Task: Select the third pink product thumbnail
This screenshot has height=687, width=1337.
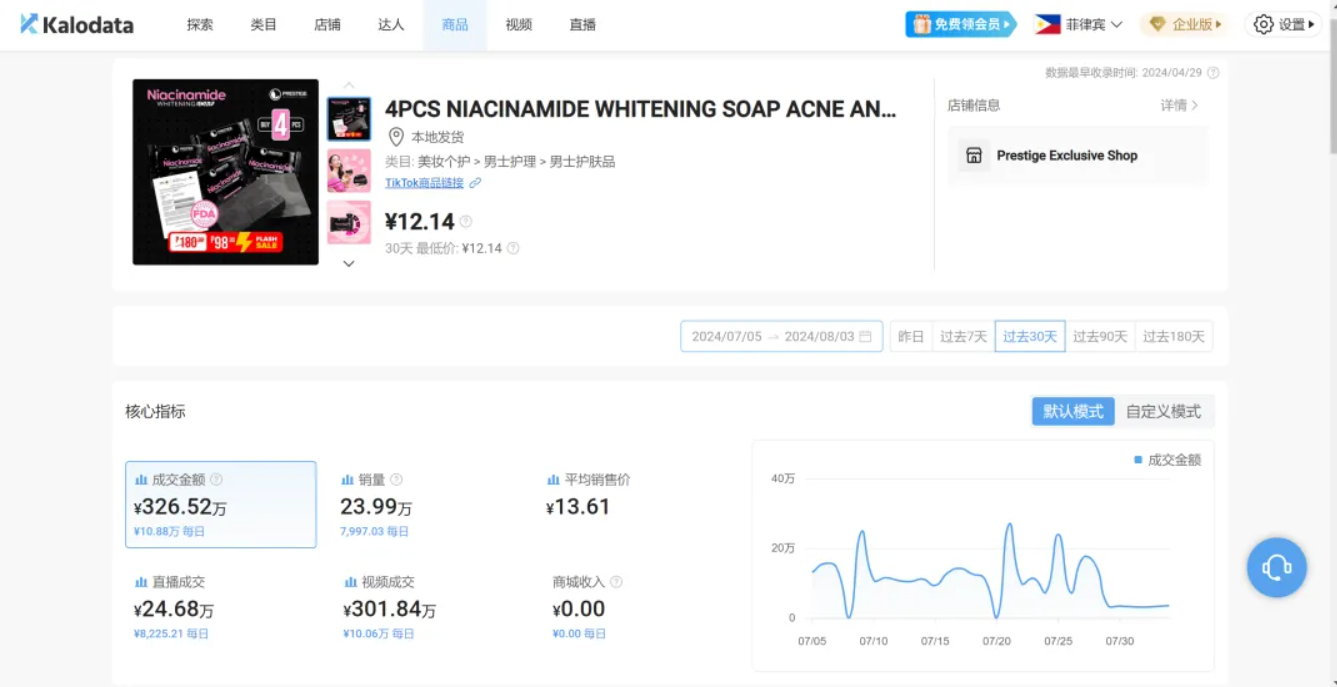Action: click(x=349, y=222)
